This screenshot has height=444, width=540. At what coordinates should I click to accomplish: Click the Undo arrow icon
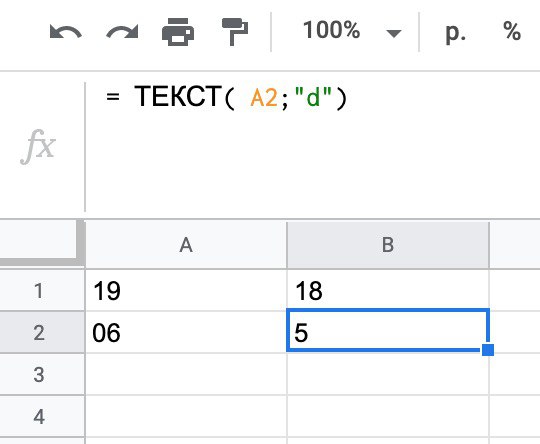click(x=65, y=32)
